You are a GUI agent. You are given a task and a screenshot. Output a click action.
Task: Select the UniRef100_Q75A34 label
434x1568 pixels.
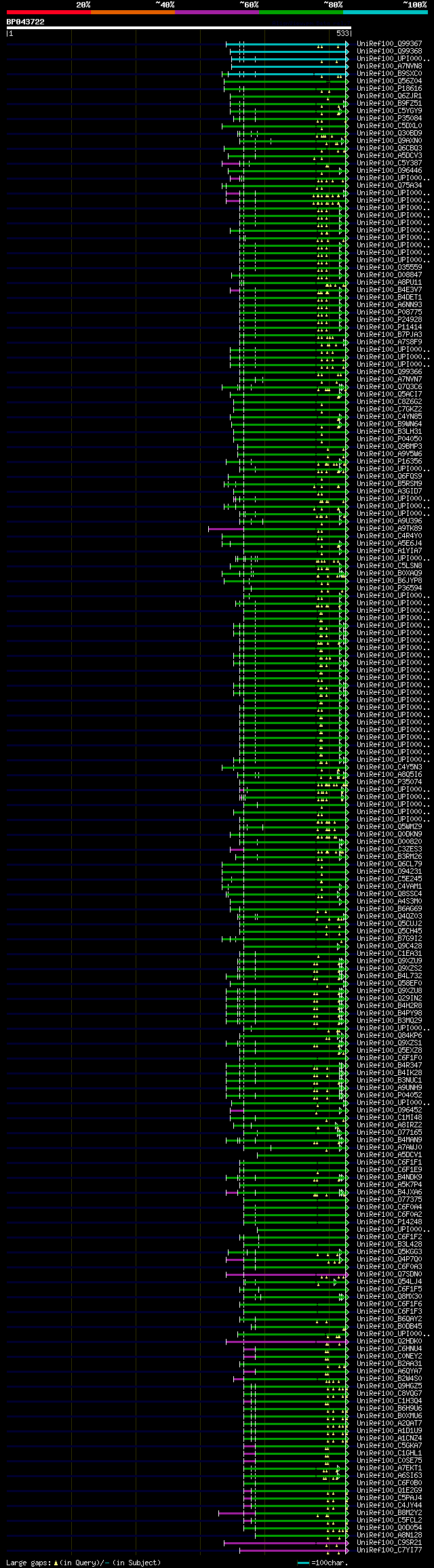389,185
